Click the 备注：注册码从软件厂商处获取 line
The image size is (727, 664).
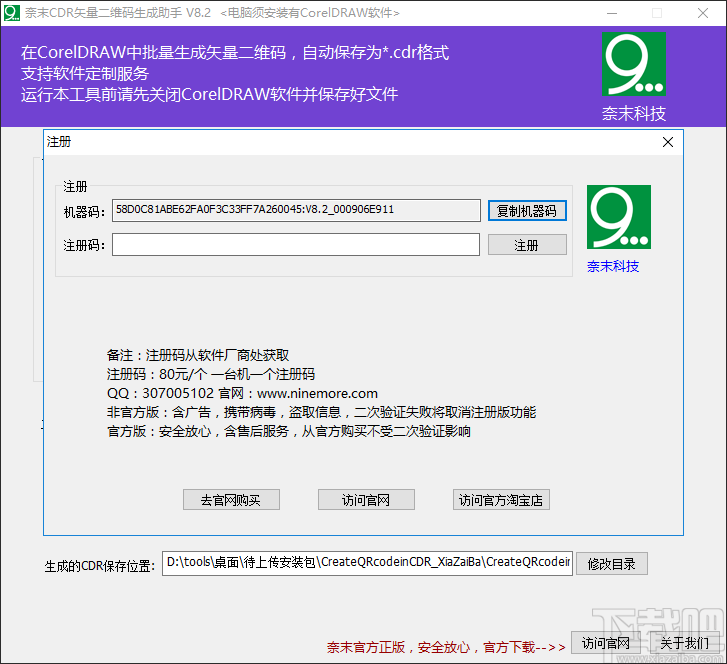[198, 355]
